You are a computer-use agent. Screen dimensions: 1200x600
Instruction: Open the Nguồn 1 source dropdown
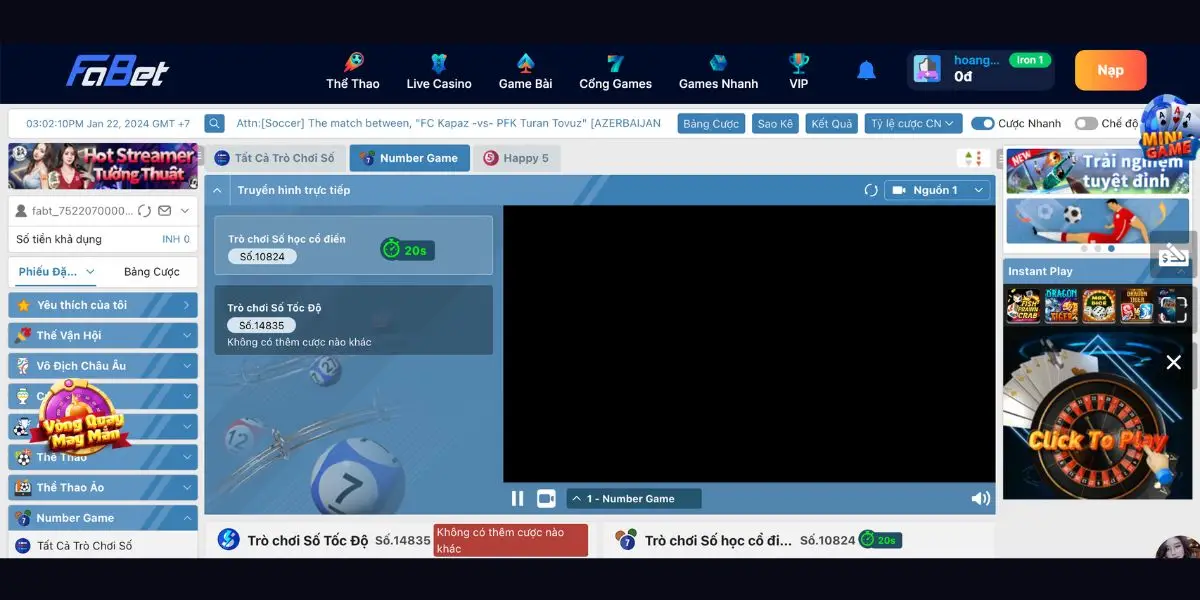pos(937,190)
